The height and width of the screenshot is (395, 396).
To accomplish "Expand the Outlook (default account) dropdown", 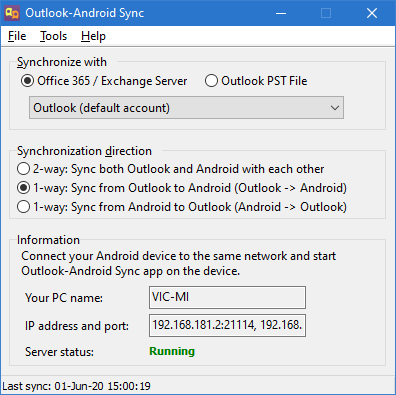I will [186, 108].
